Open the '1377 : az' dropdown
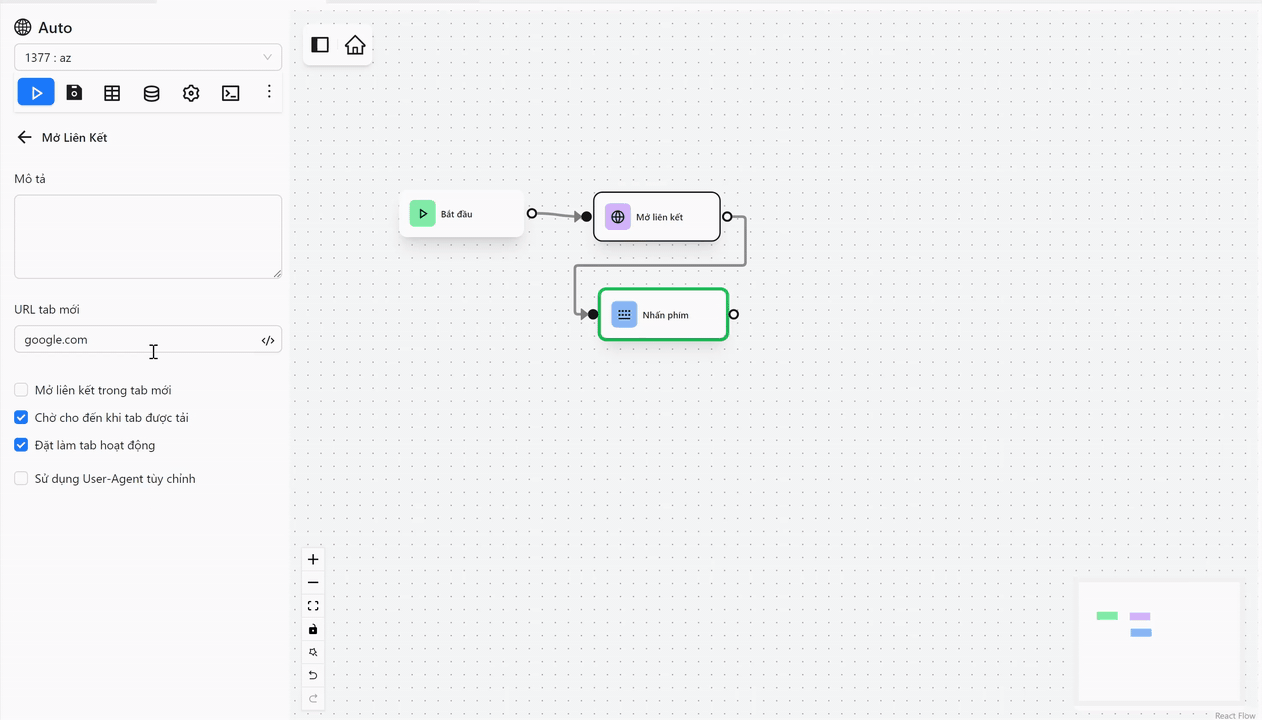Viewport: 1262px width, 720px height. [x=147, y=57]
